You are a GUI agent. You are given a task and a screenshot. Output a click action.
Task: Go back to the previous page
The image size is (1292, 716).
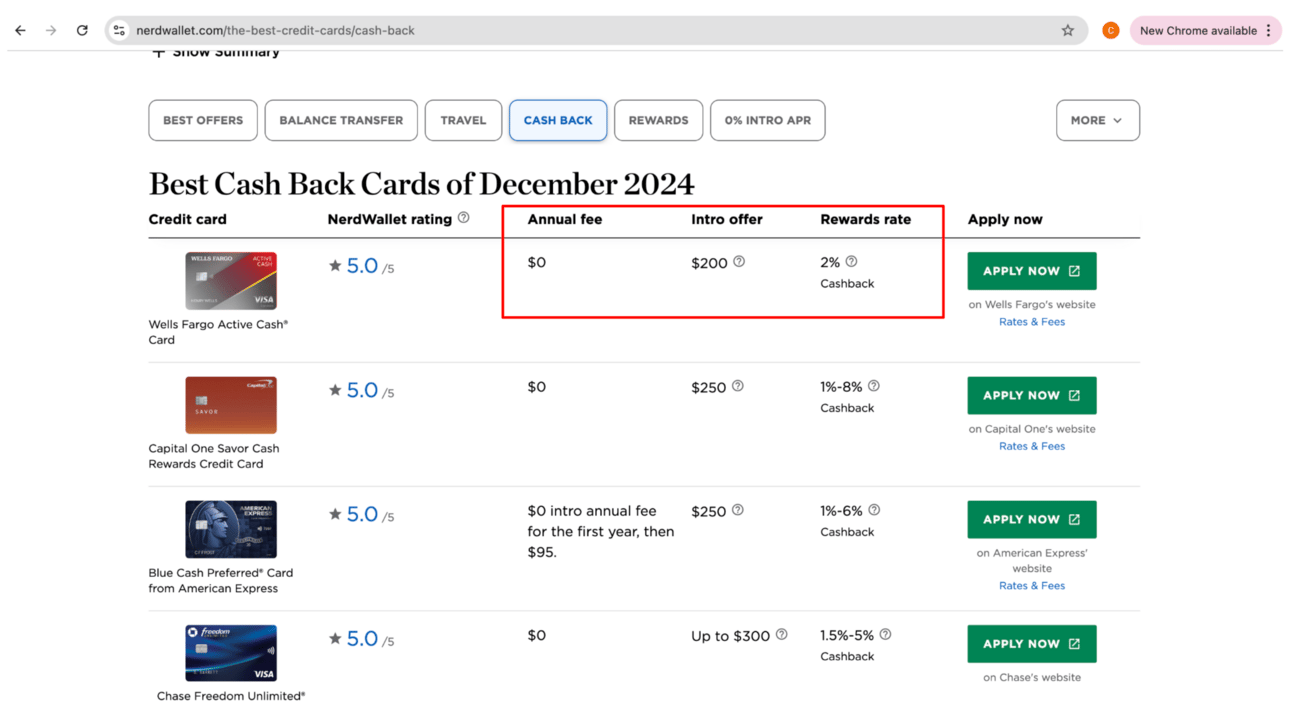pos(20,31)
